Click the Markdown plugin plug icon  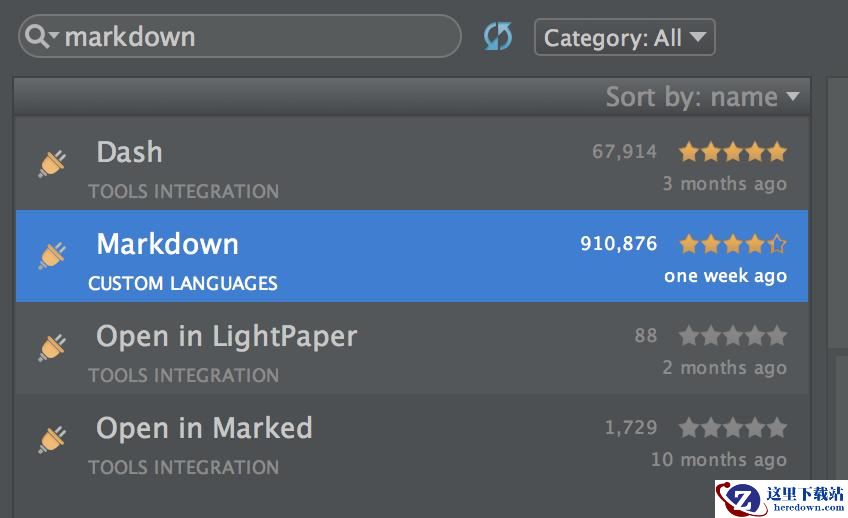pos(52,256)
